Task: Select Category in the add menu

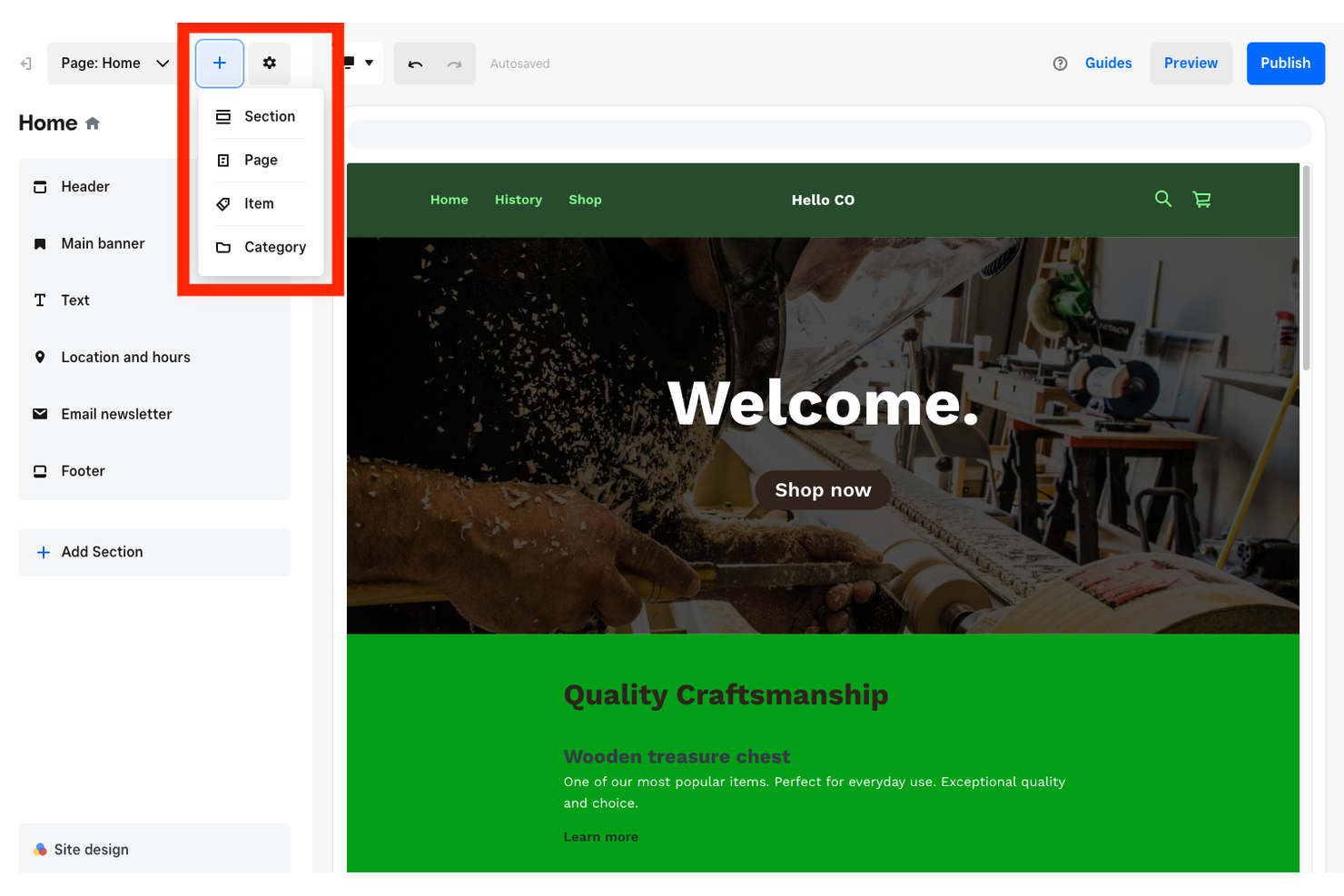Action: tap(274, 247)
